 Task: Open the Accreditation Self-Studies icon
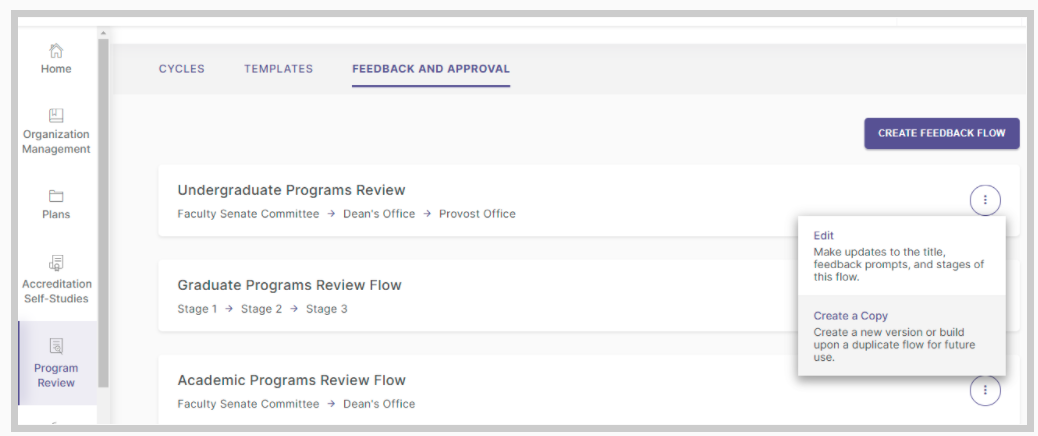click(x=56, y=263)
